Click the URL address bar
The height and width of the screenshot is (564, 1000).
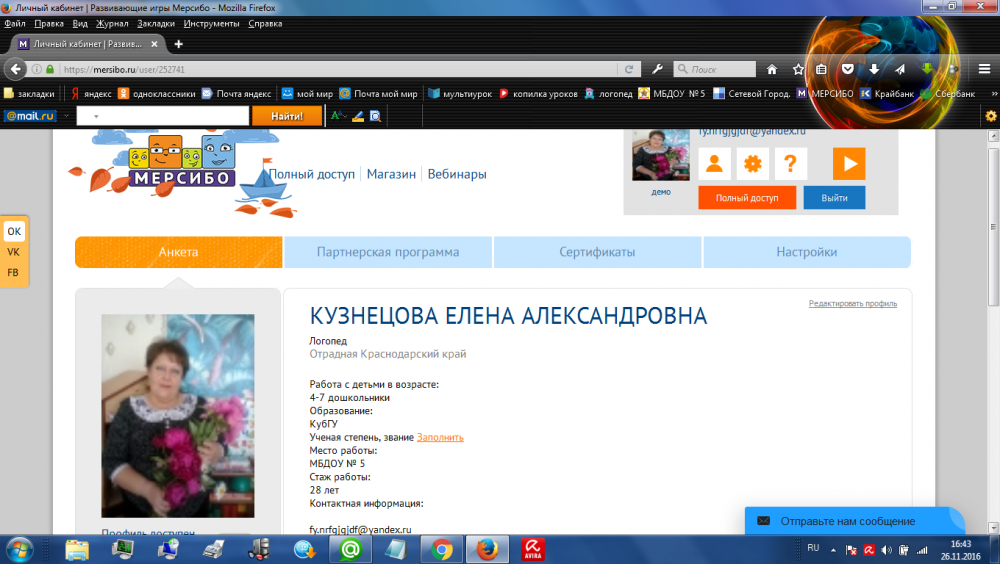pyautogui.click(x=338, y=69)
